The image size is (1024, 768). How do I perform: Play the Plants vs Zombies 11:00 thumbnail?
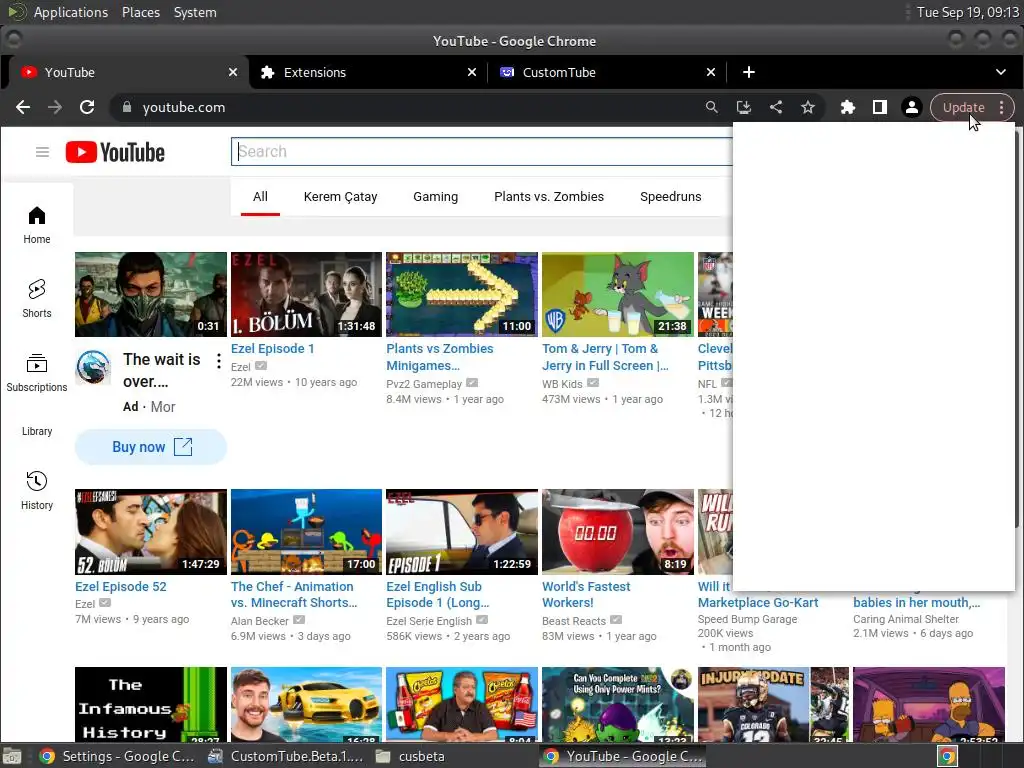[462, 295]
